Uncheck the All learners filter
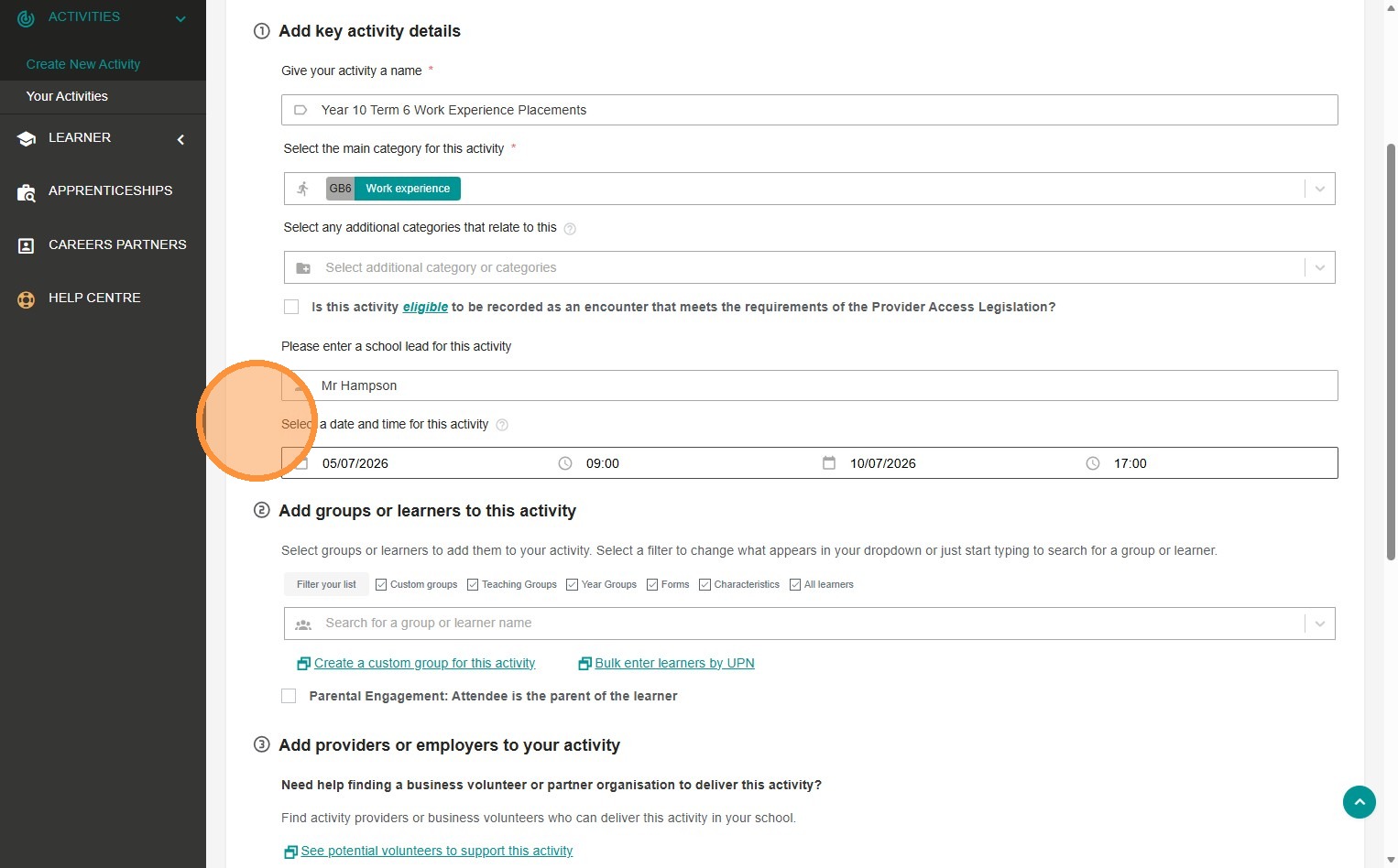Viewport: 1398px width, 868px height. [x=795, y=584]
